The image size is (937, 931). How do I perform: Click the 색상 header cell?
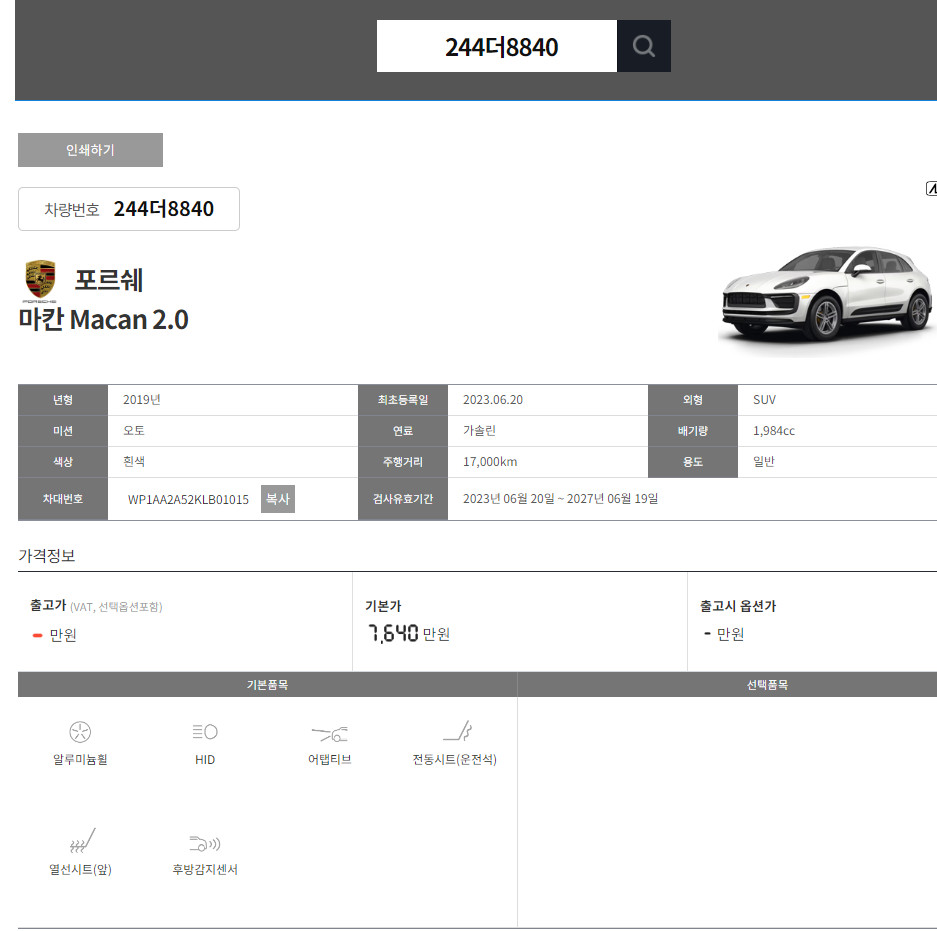63,462
